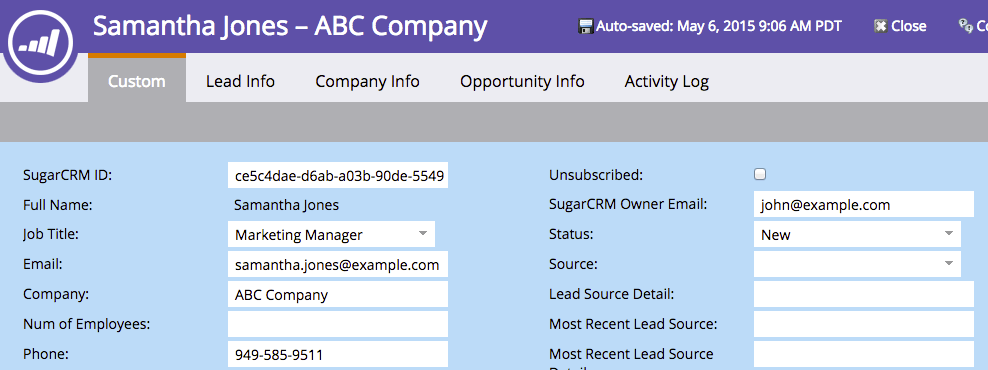The width and height of the screenshot is (988, 370).
Task: Click the Full Name value Samantha Jones
Action: (x=286, y=205)
